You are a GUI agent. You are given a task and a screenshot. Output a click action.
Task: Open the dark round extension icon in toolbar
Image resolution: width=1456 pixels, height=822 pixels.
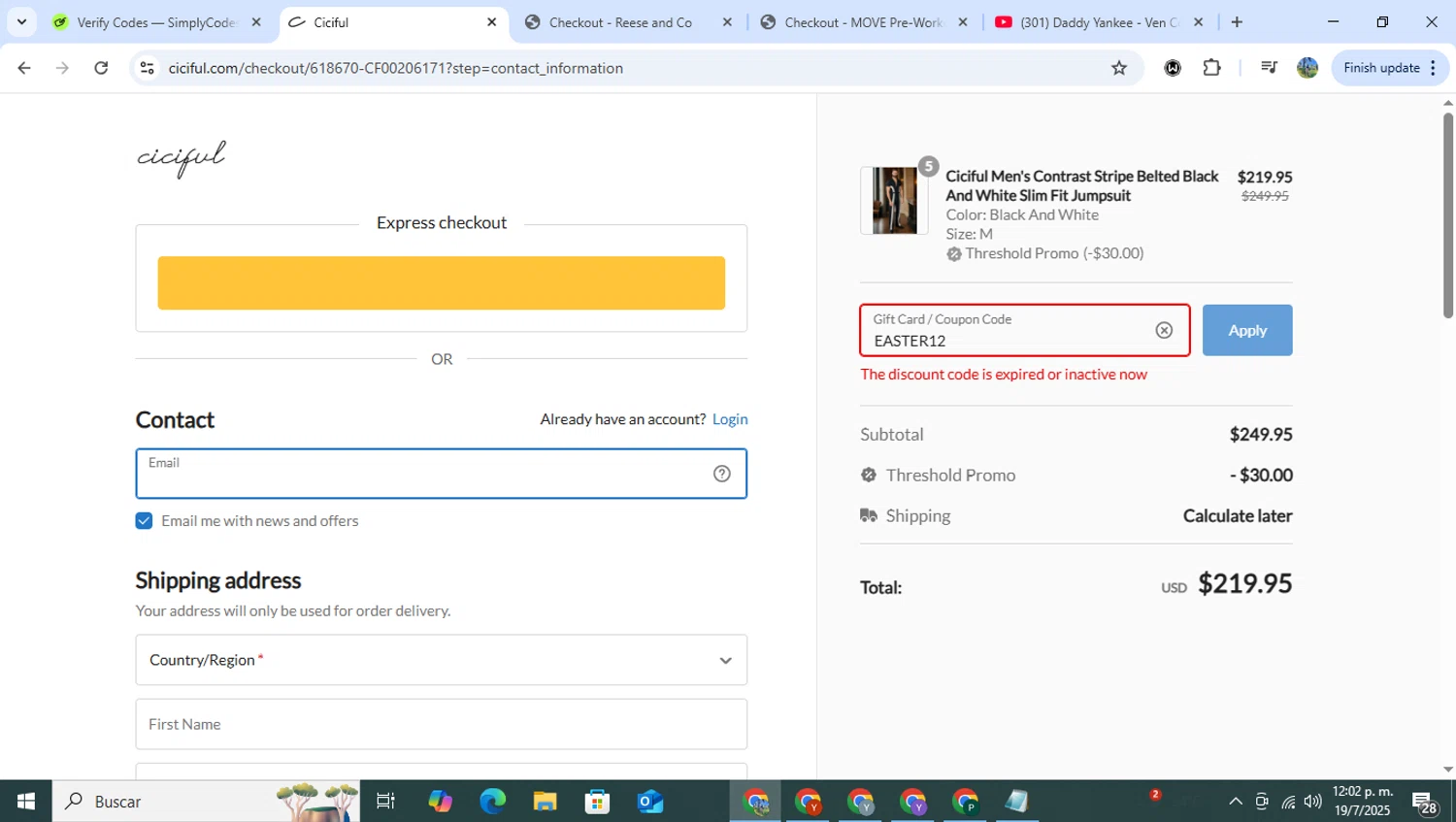1173,68
